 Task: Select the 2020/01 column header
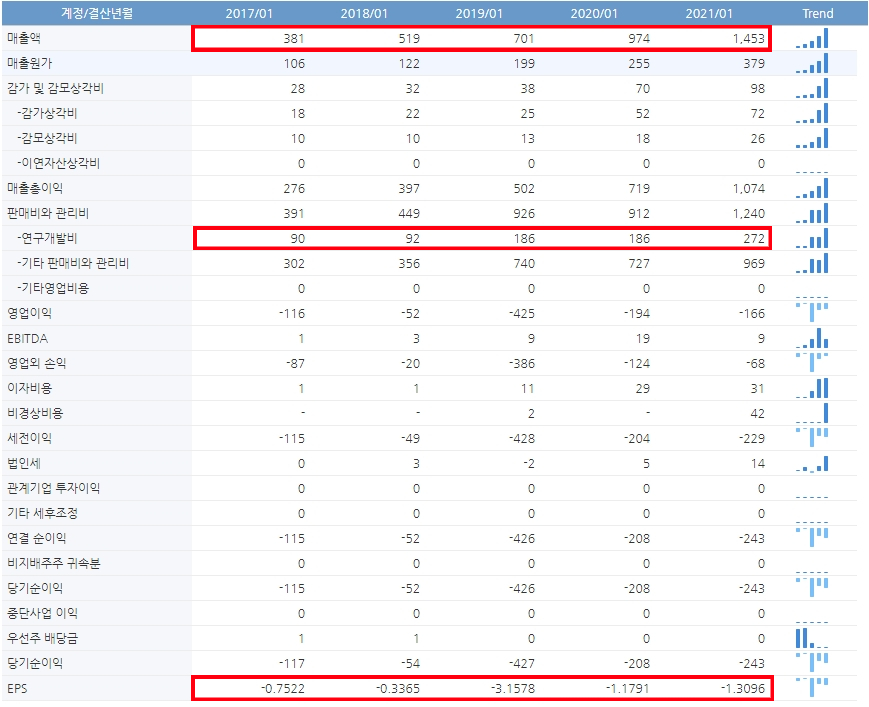pos(594,13)
